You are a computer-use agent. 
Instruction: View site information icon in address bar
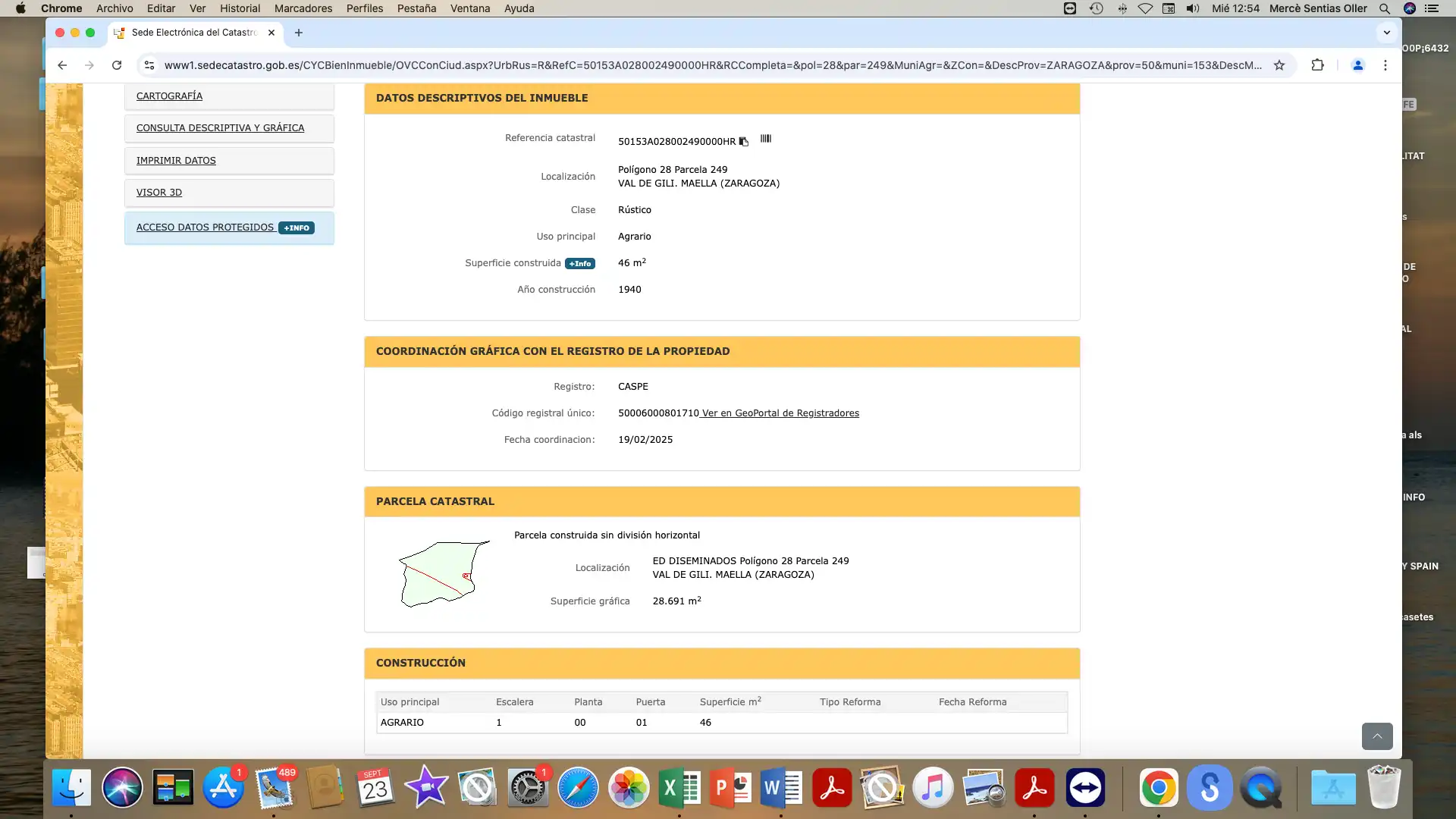tap(149, 65)
